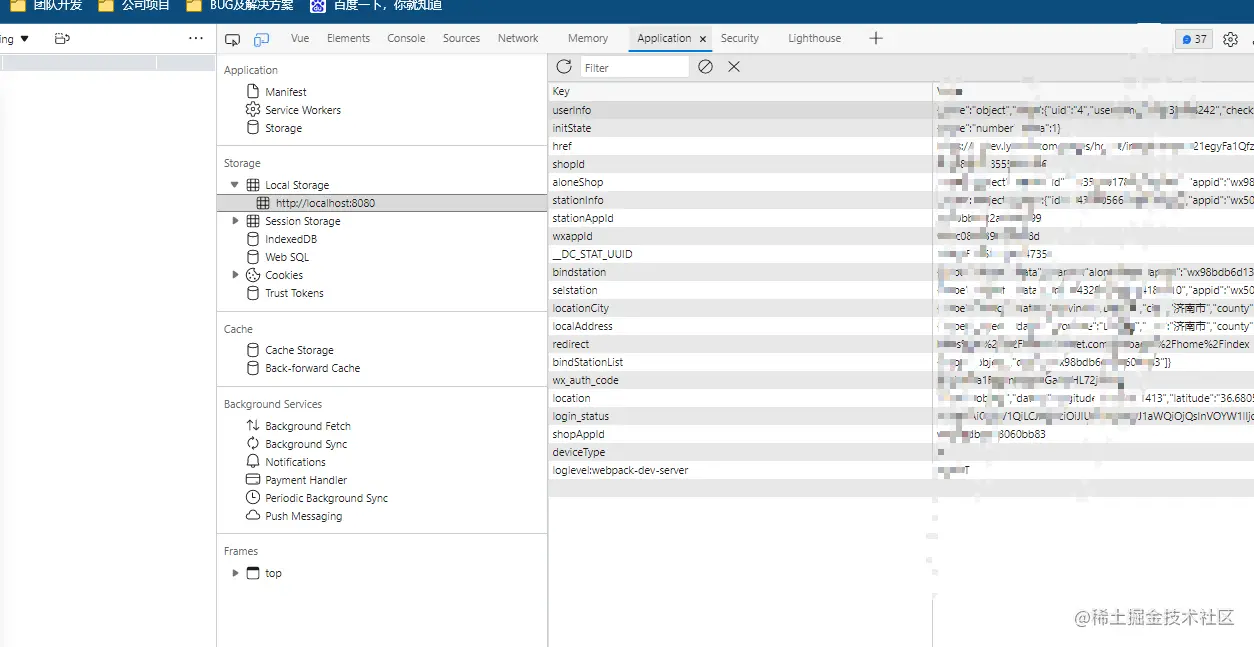Viewport: 1254px width, 647px height.
Task: Switch to the Network tab
Action: [518, 38]
